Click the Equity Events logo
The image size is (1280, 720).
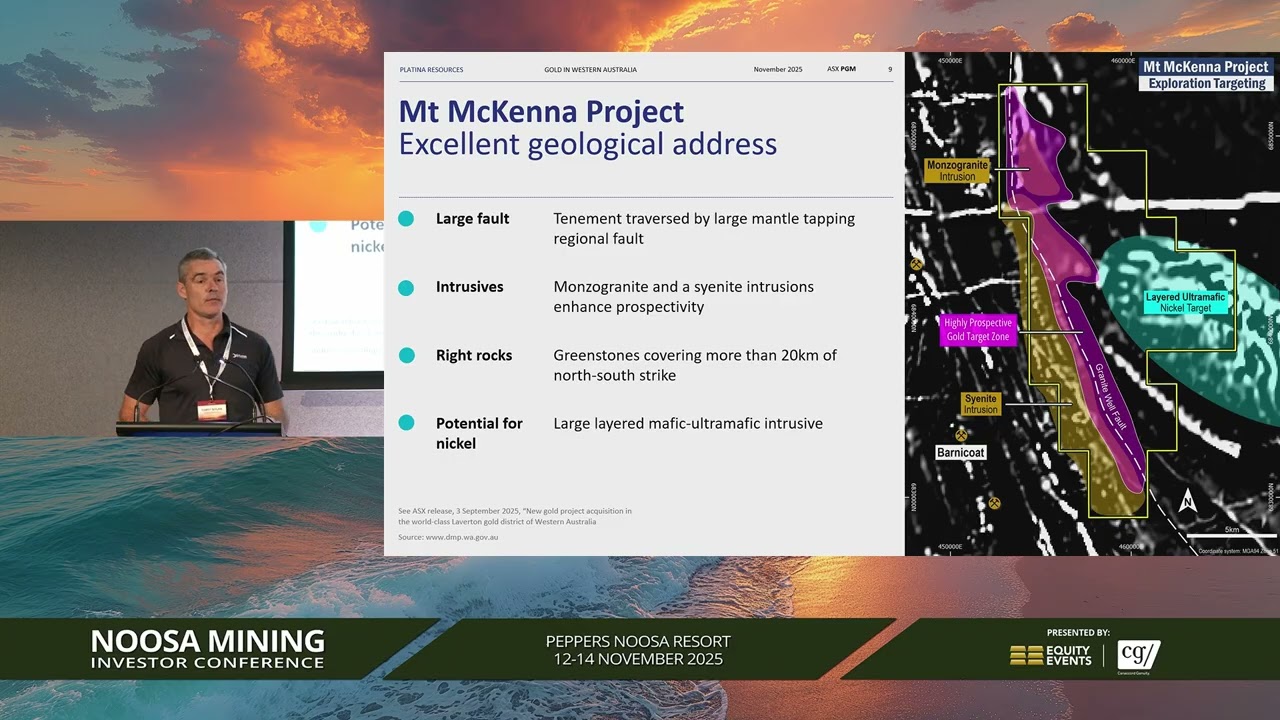click(1051, 656)
